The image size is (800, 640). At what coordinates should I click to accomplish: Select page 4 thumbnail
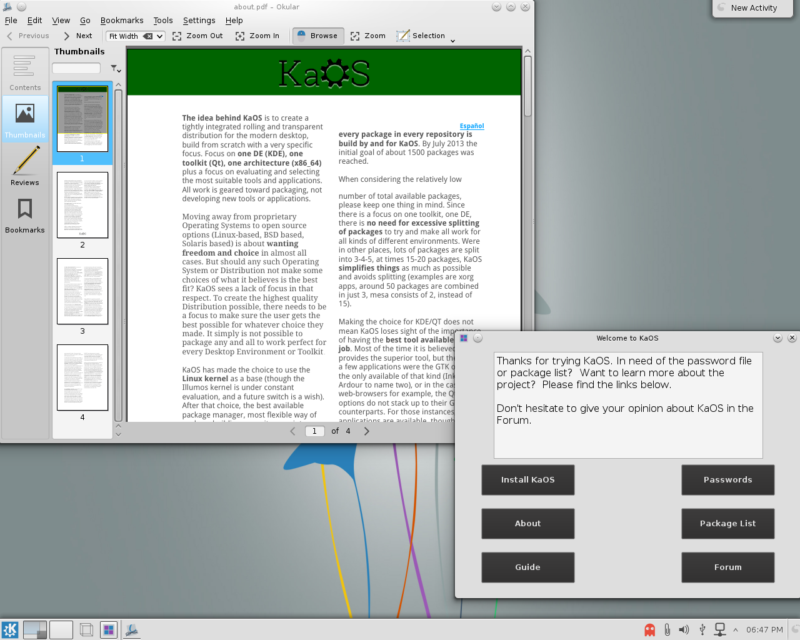(x=82, y=377)
